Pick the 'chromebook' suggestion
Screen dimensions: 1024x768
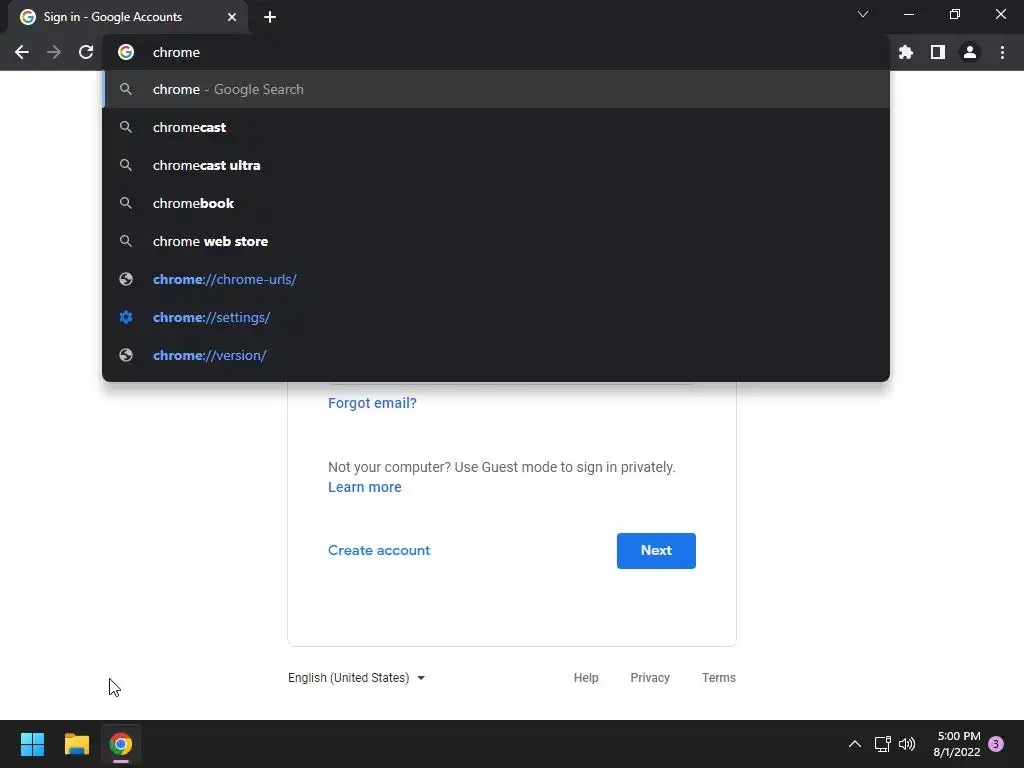click(x=496, y=203)
